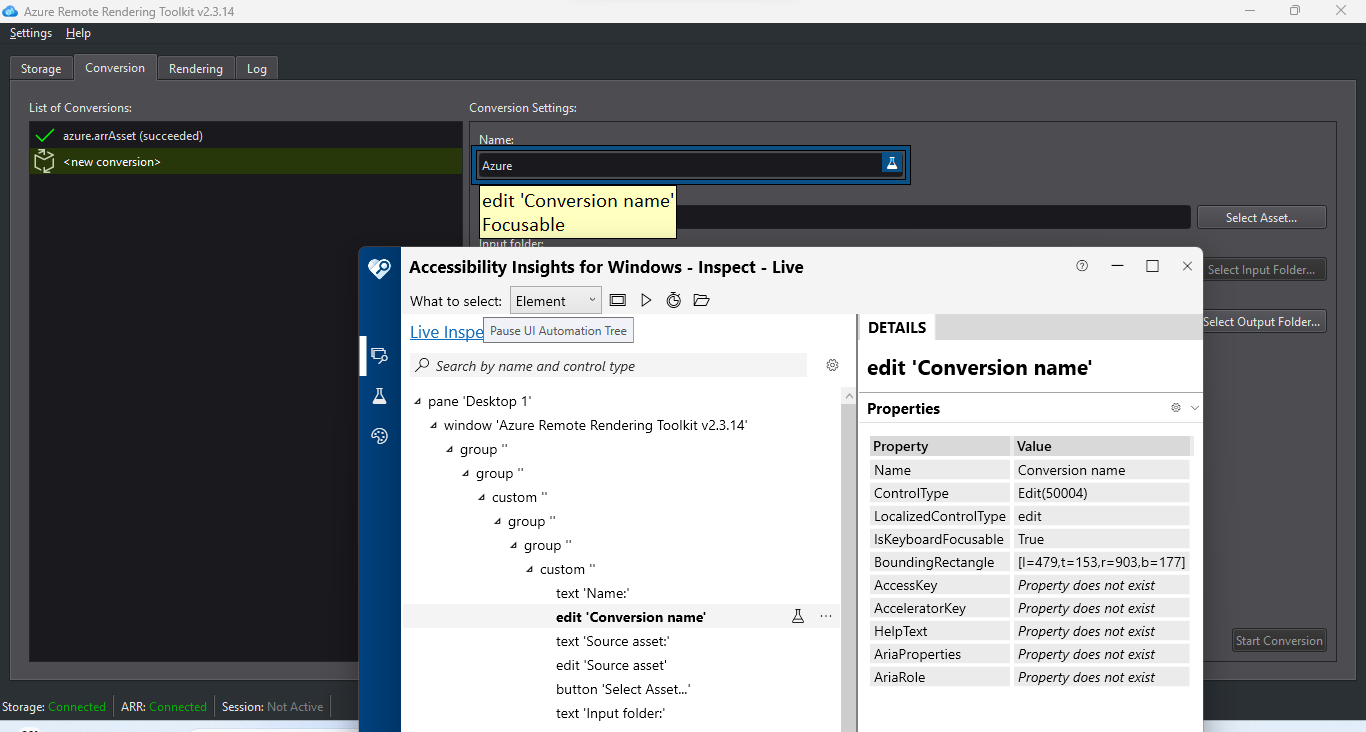Click the Azure Remote Rendering Toolkit title bar icon
This screenshot has height=732, width=1366.
pos(11,10)
